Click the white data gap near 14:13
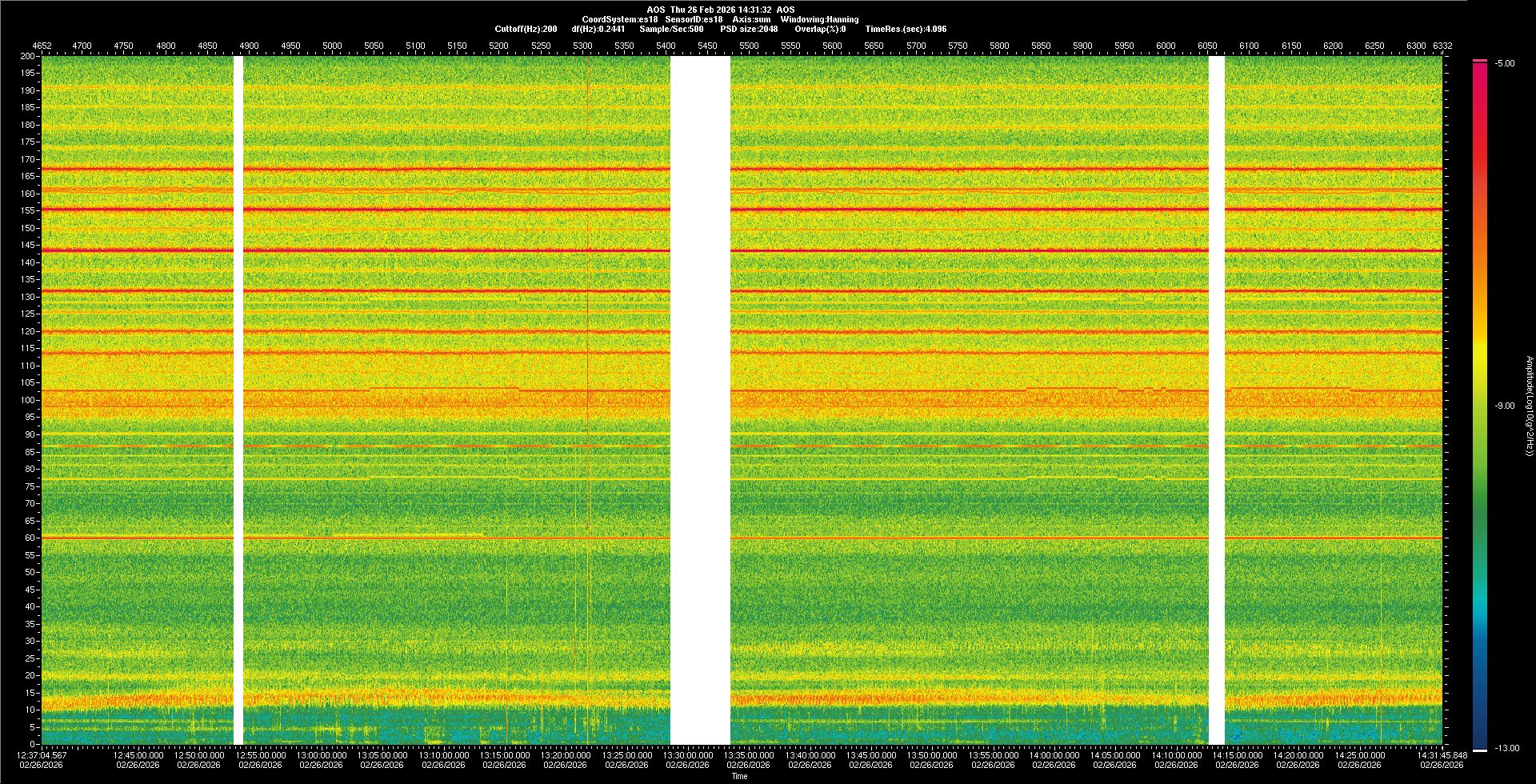The height and width of the screenshot is (784, 1536). pyautogui.click(x=1216, y=400)
